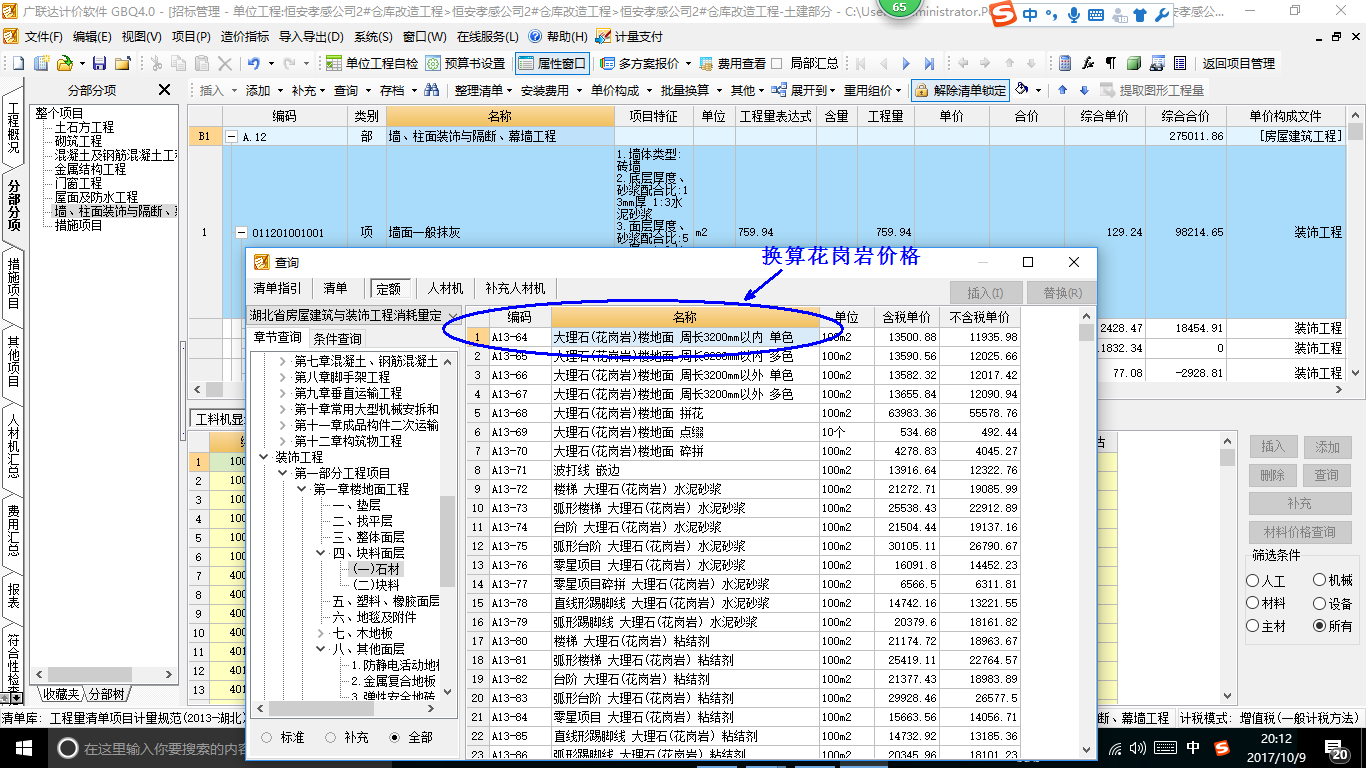Open 多方案报价 multi-scheme quotation
The height and width of the screenshot is (768, 1366).
(640, 63)
